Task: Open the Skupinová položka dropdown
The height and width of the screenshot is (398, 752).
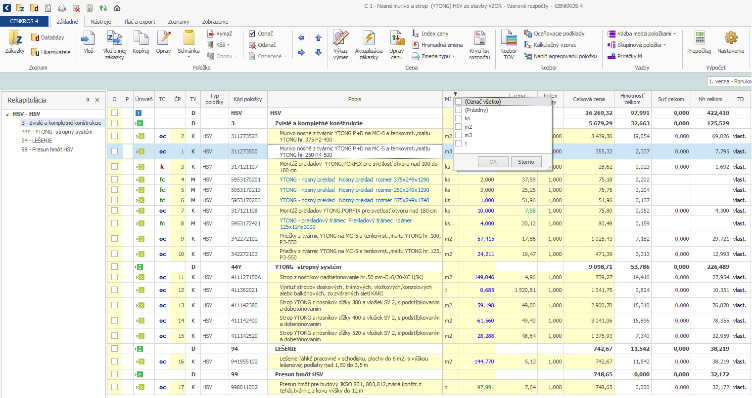Action: 665,45
